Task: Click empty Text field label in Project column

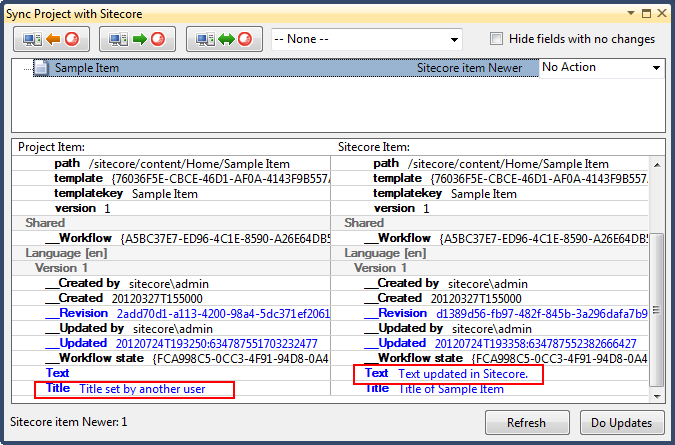Action: click(x=58, y=373)
